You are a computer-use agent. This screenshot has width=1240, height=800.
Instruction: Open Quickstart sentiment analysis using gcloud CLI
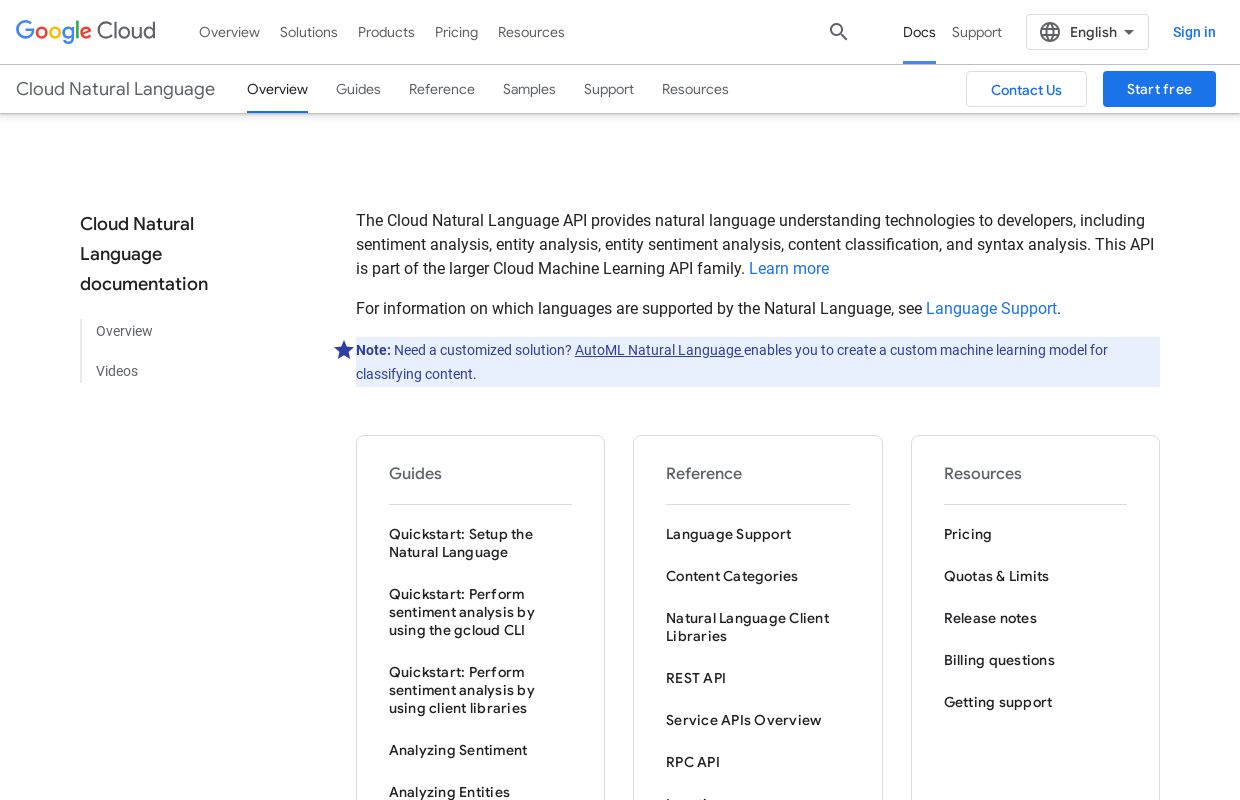click(462, 612)
